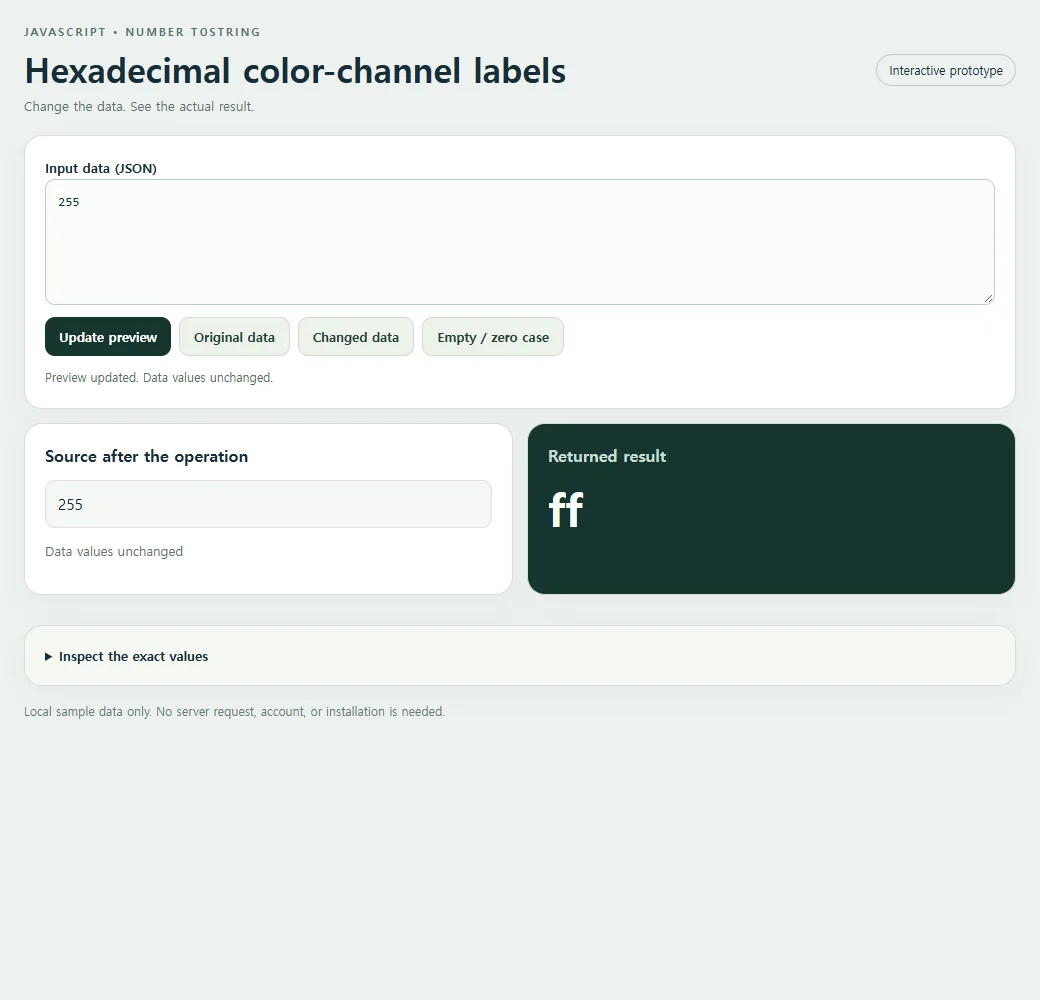Click the Source value 255 box
1040x1000 pixels.
pyautogui.click(x=268, y=504)
